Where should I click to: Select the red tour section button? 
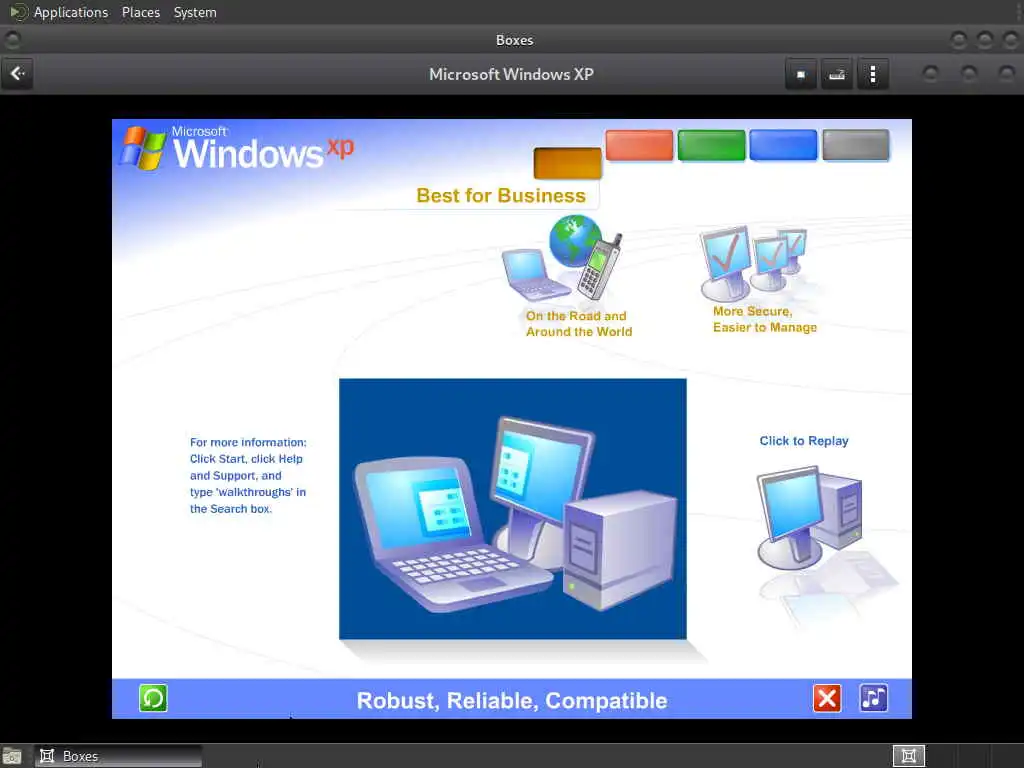coord(639,145)
